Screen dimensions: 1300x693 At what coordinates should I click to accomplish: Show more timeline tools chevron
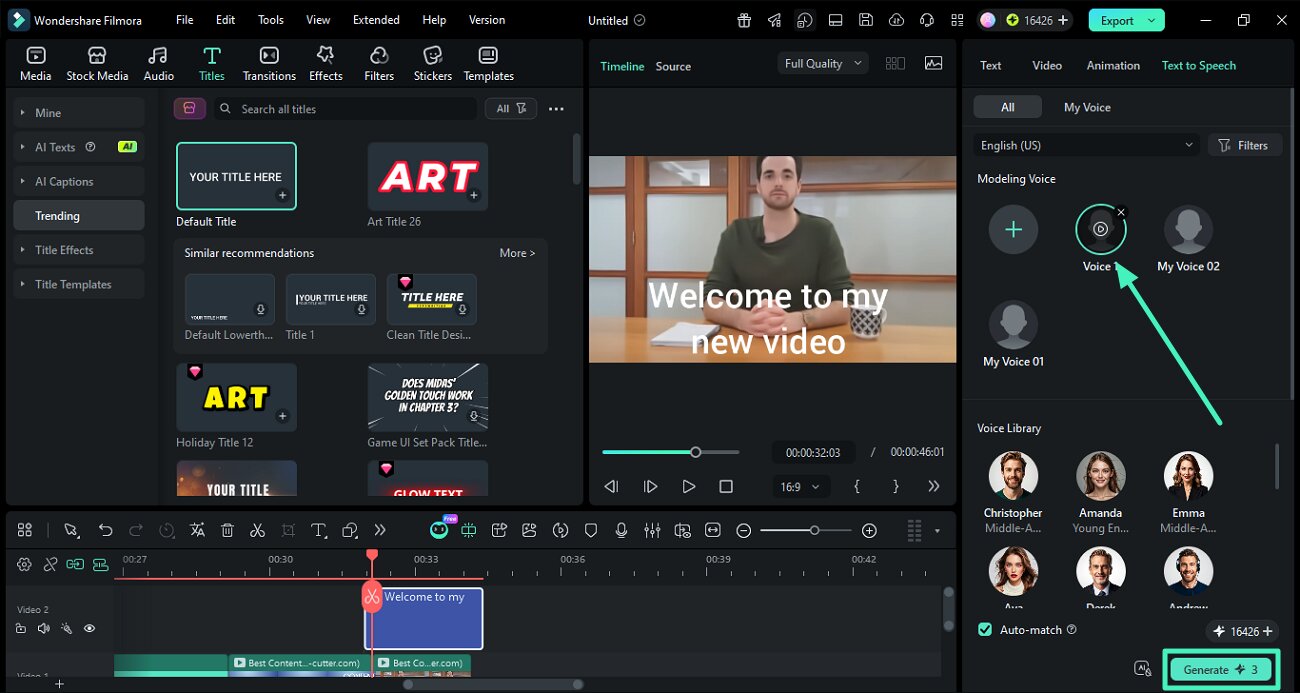pyautogui.click(x=380, y=530)
